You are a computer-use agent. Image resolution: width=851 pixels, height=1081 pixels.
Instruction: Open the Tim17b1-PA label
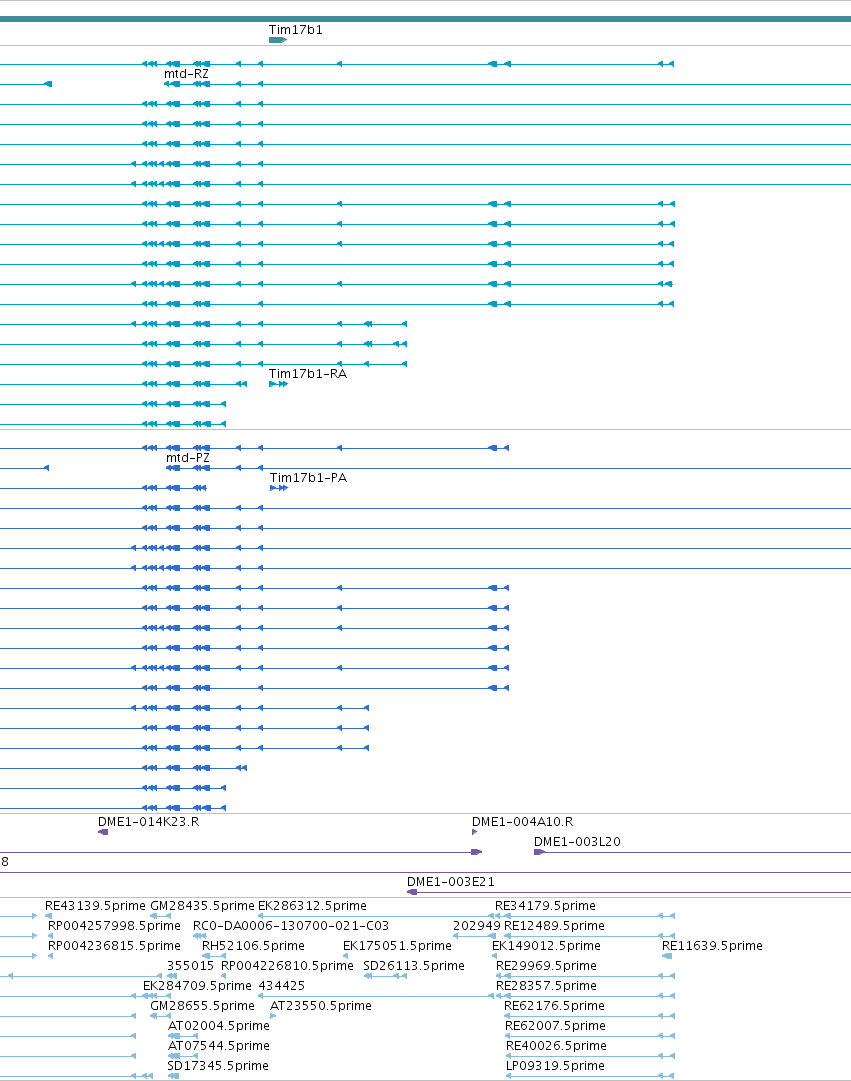point(308,478)
